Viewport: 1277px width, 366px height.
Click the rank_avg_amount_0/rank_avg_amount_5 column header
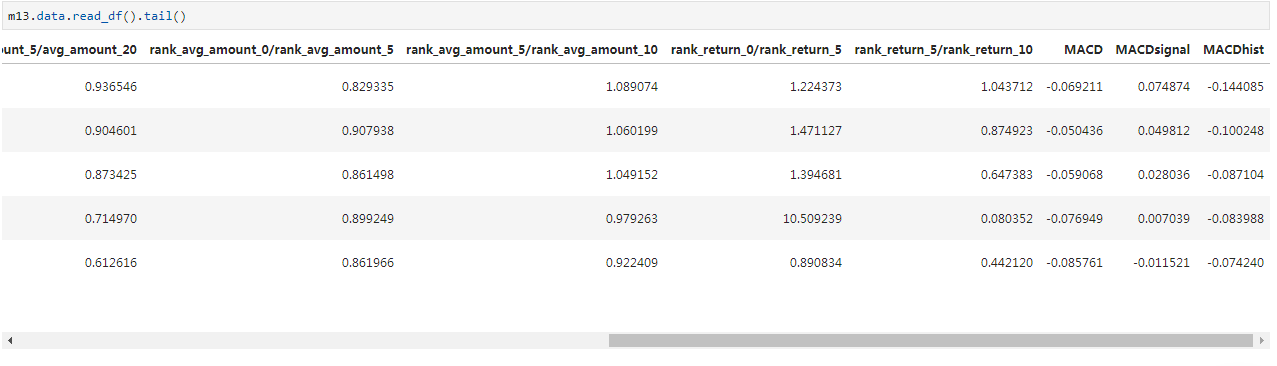pyautogui.click(x=271, y=49)
